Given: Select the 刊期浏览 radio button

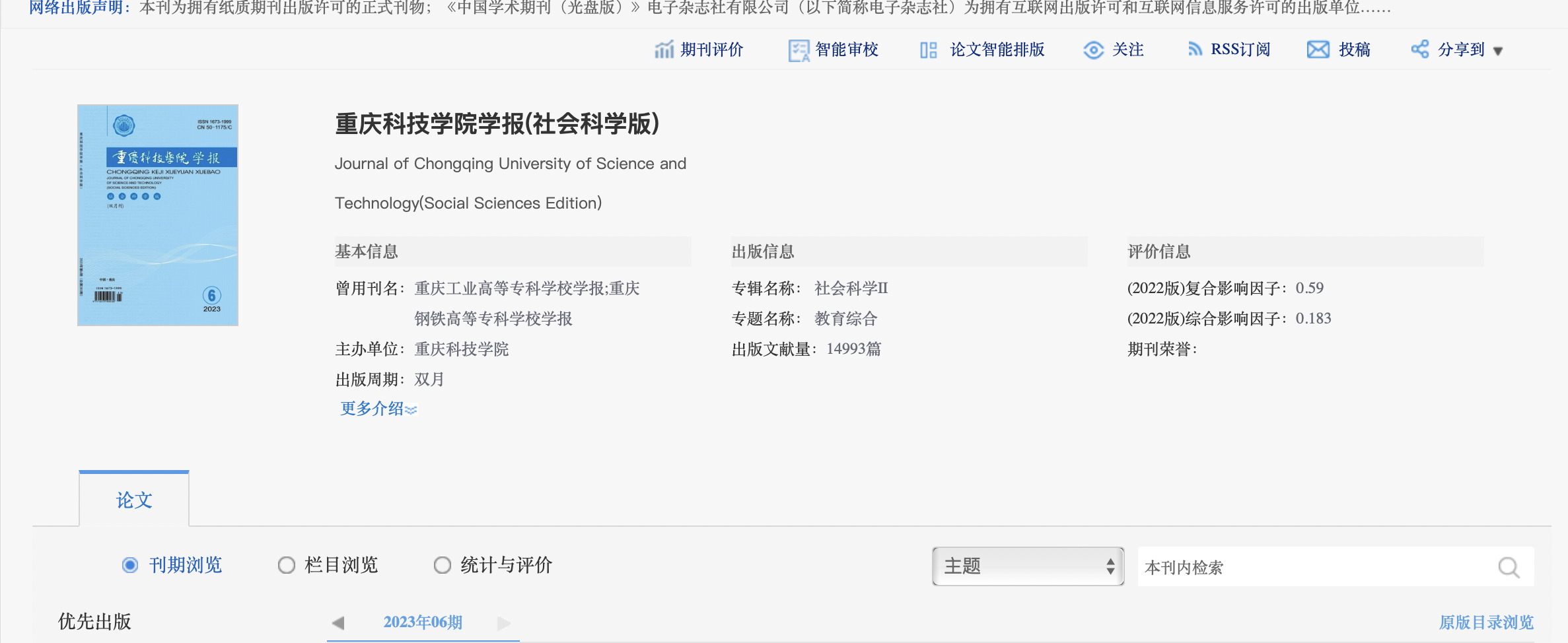Looking at the screenshot, I should point(130,565).
